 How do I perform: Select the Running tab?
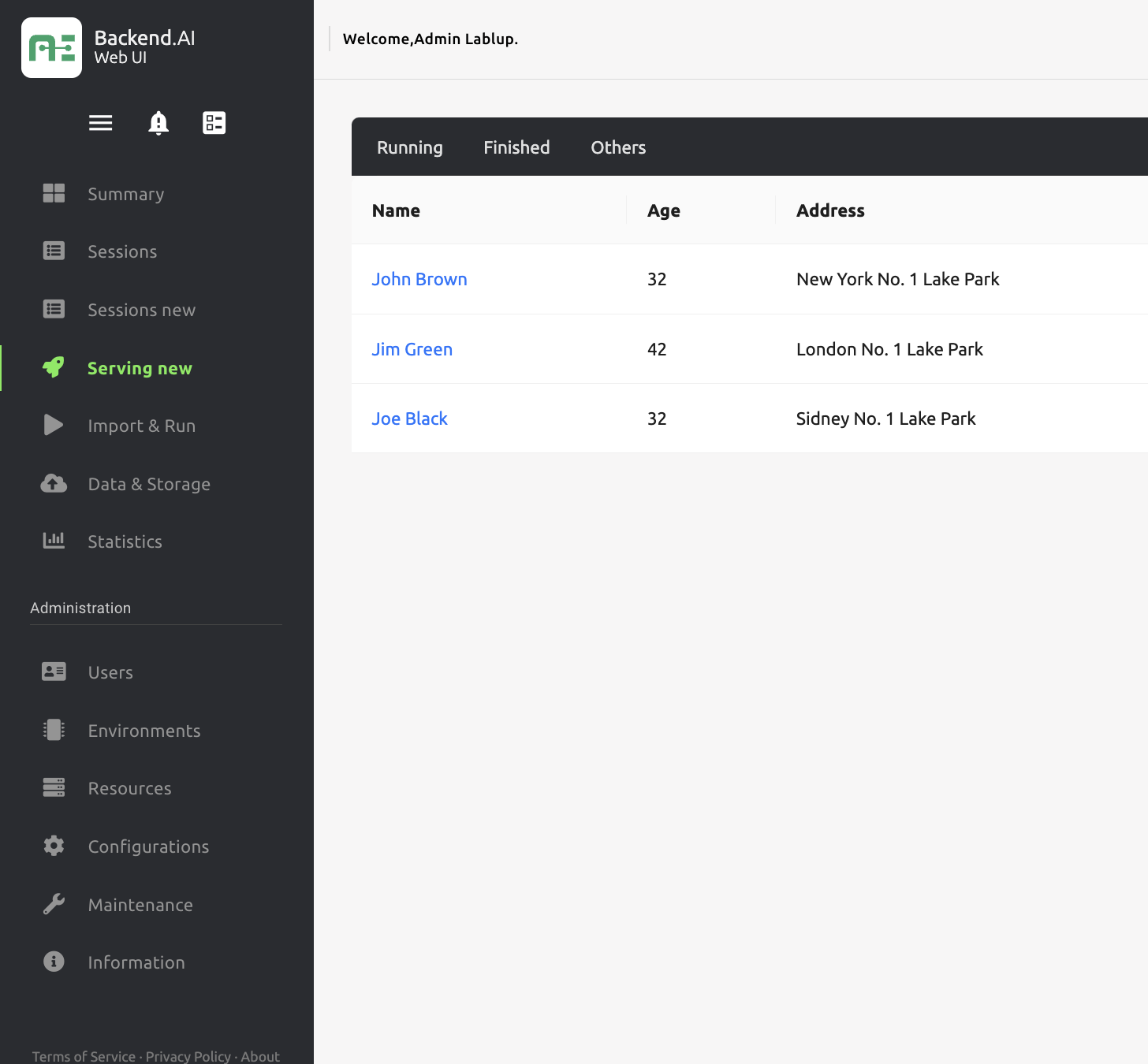pyautogui.click(x=410, y=147)
